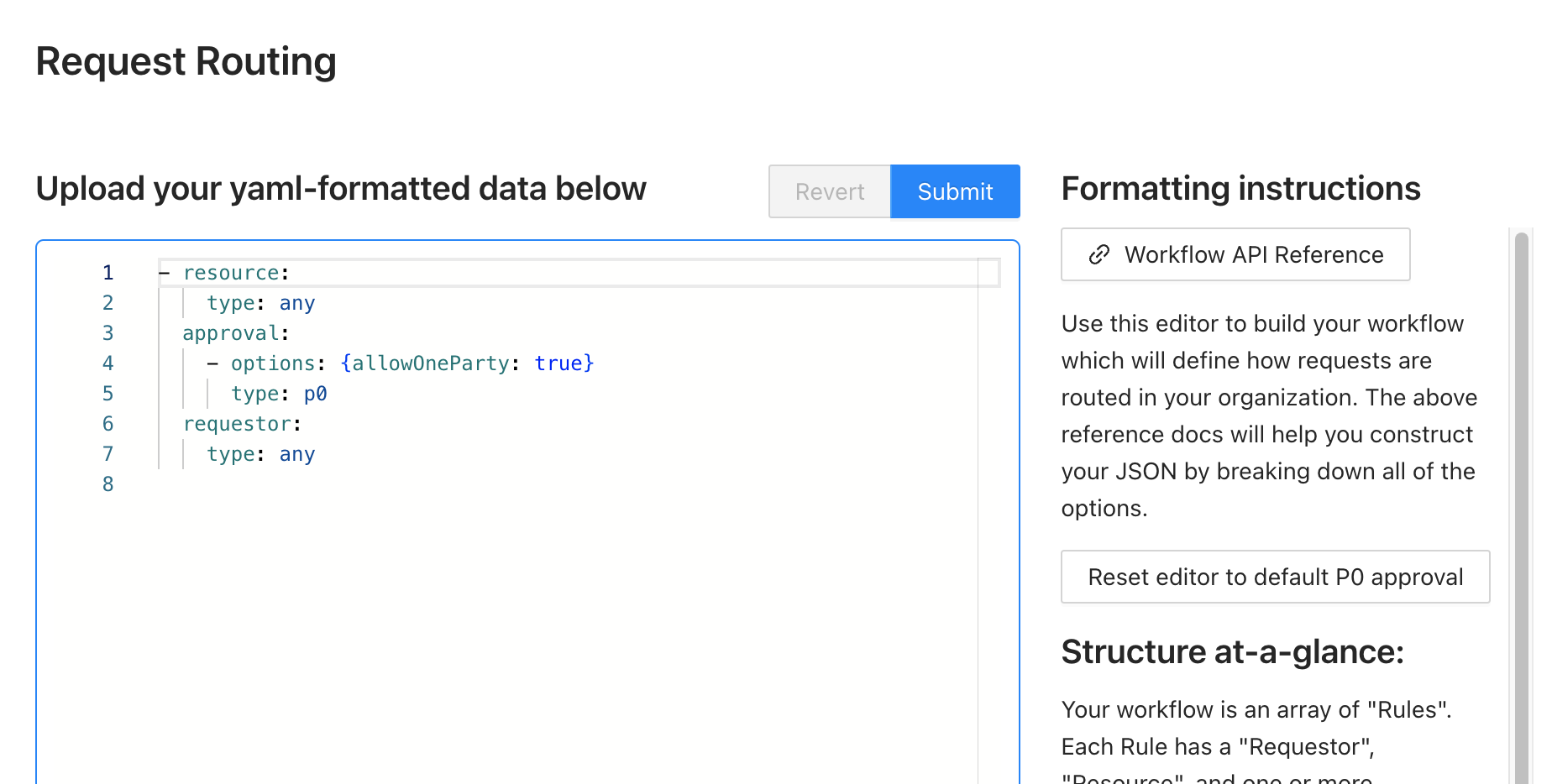Click the 'approval' key on line 3
Viewport: 1552px width, 784px height.
point(231,333)
